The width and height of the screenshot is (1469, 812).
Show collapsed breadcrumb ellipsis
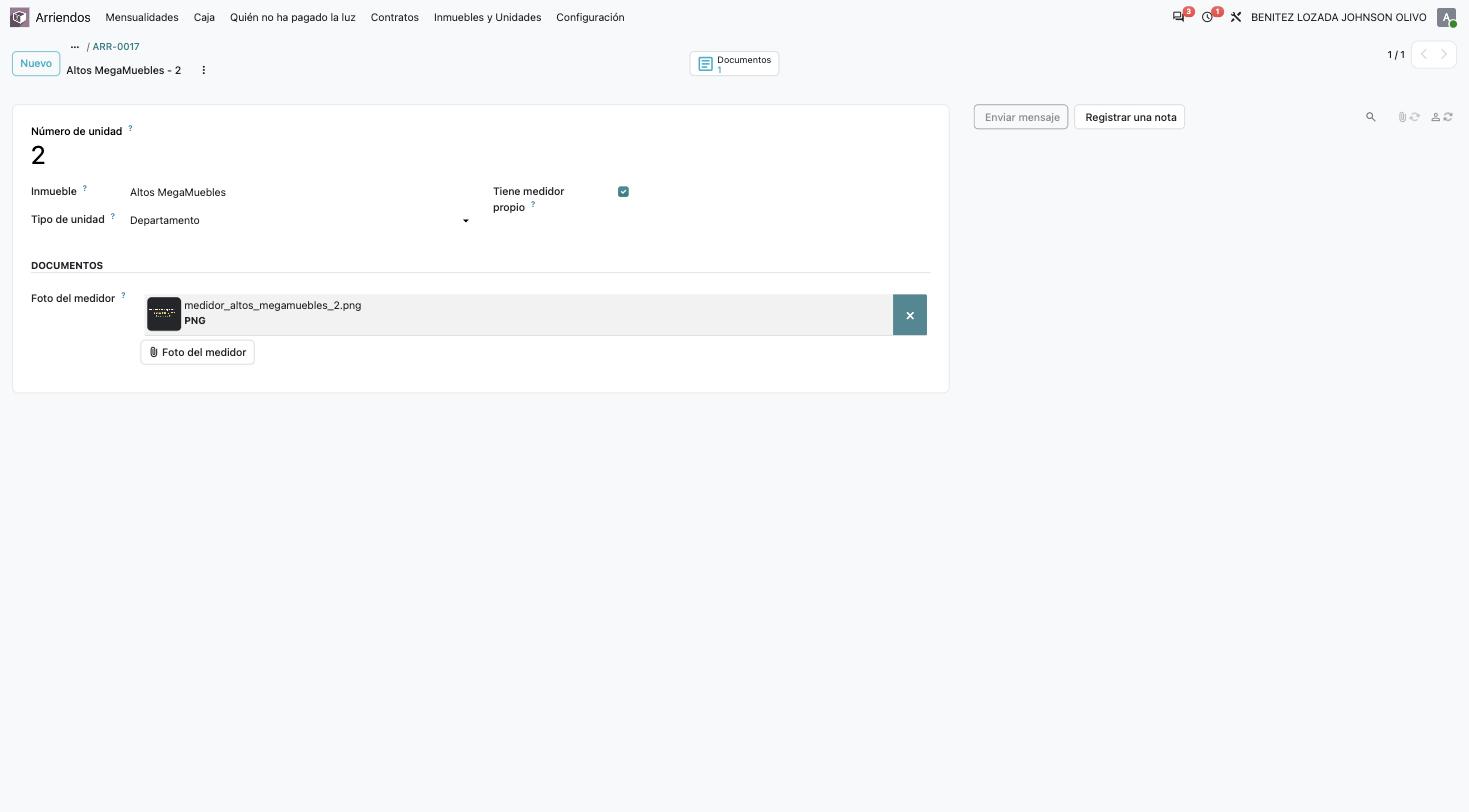click(74, 47)
